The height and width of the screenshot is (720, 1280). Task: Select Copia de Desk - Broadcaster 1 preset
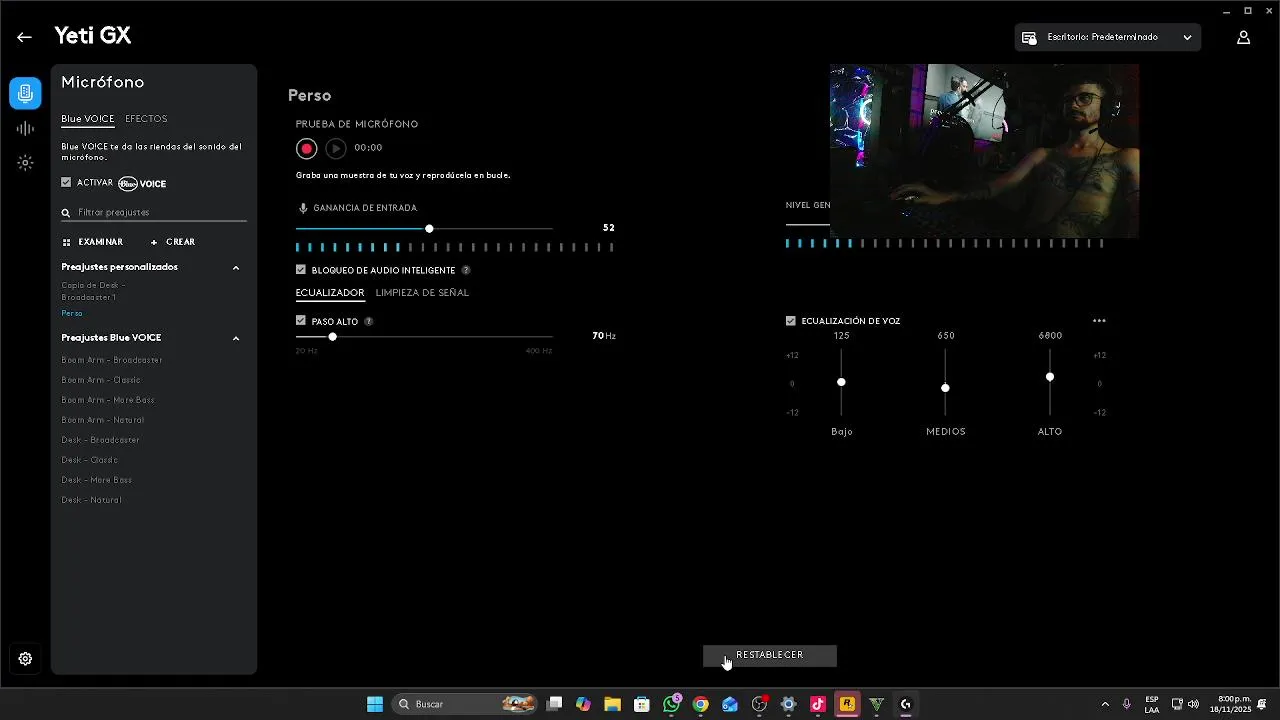coord(93,291)
